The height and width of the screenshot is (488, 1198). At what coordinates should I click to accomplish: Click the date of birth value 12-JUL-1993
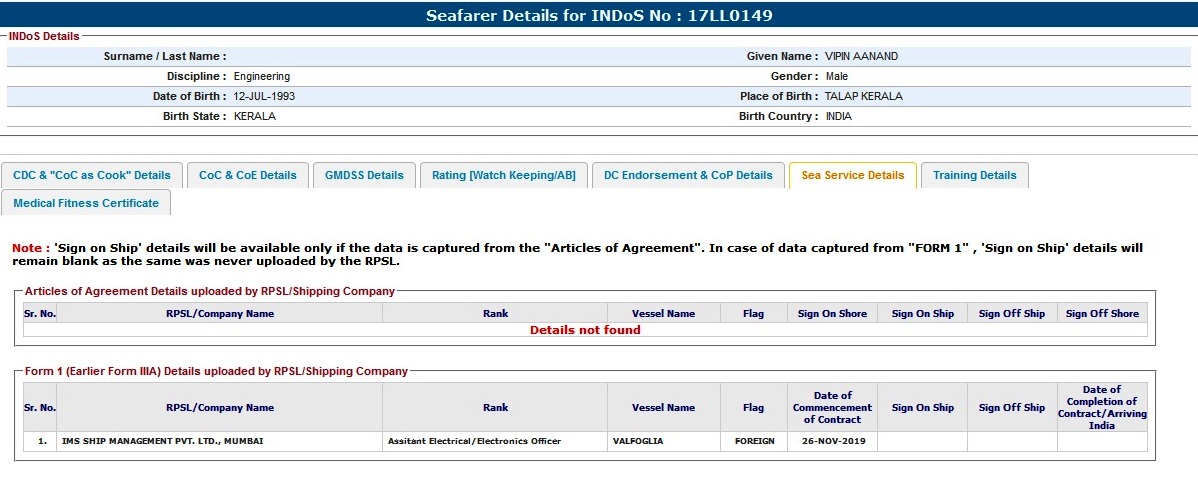264,97
